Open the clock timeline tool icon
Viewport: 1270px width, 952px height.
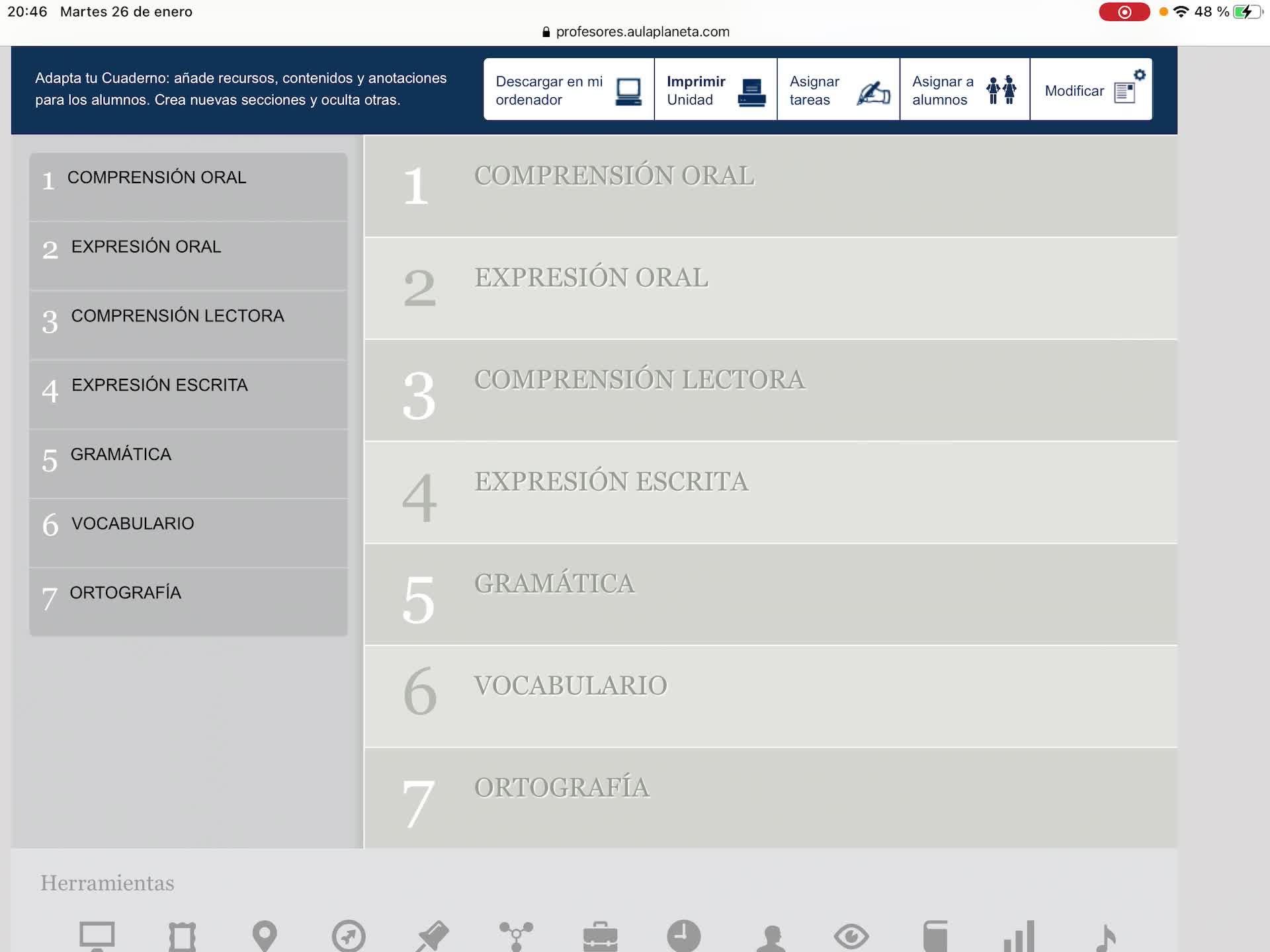[683, 935]
